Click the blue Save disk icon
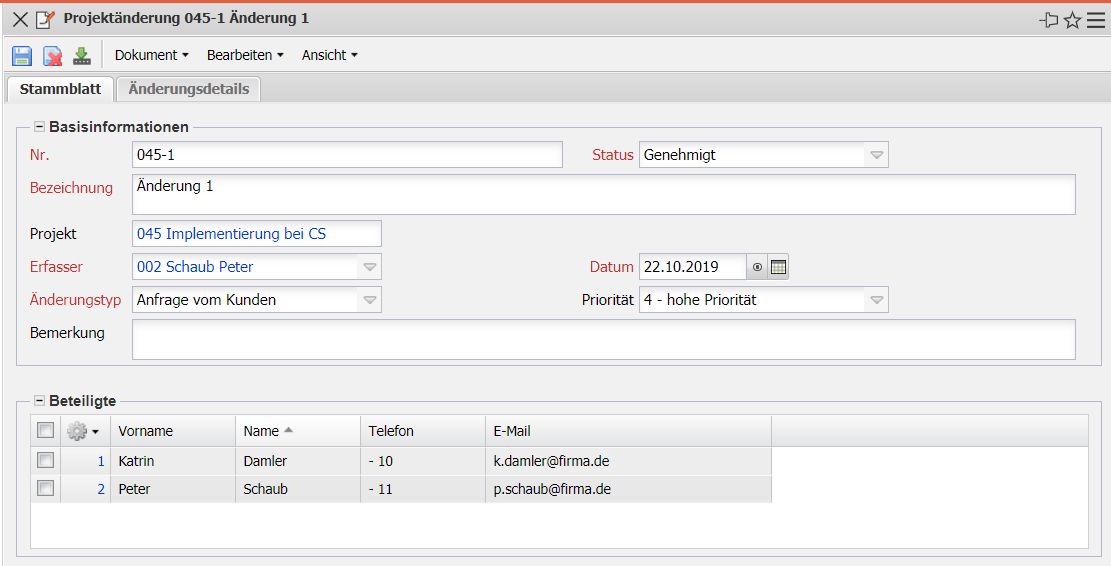 tap(22, 56)
